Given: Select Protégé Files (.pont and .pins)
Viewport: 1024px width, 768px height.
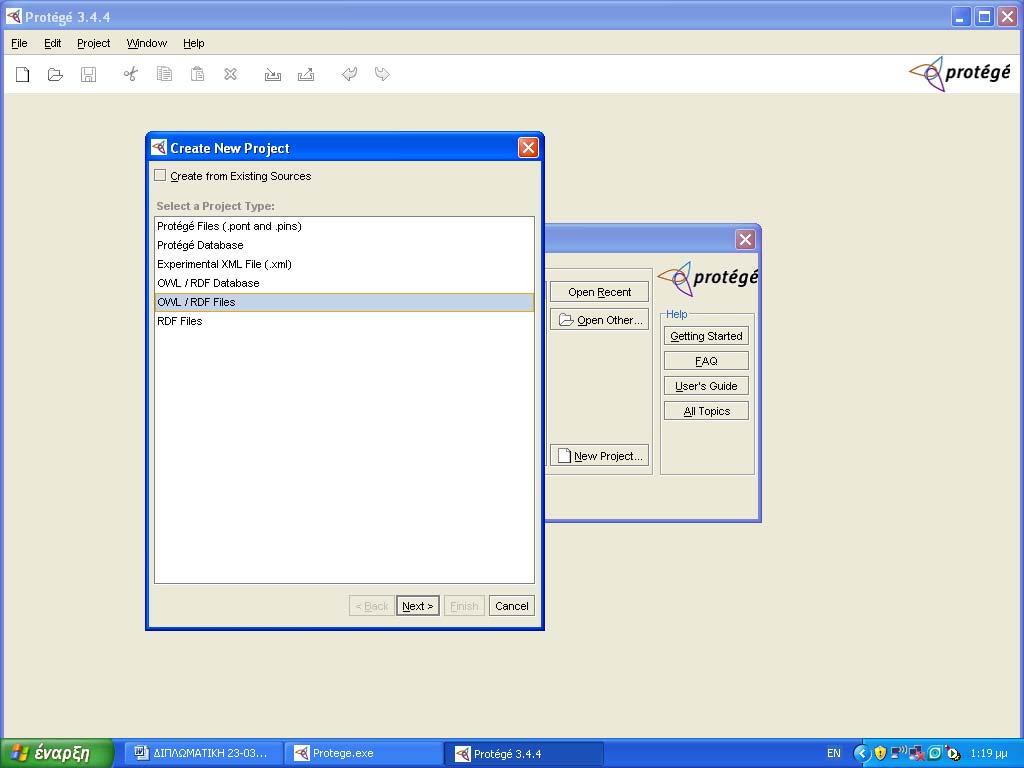Looking at the screenshot, I should coord(344,226).
